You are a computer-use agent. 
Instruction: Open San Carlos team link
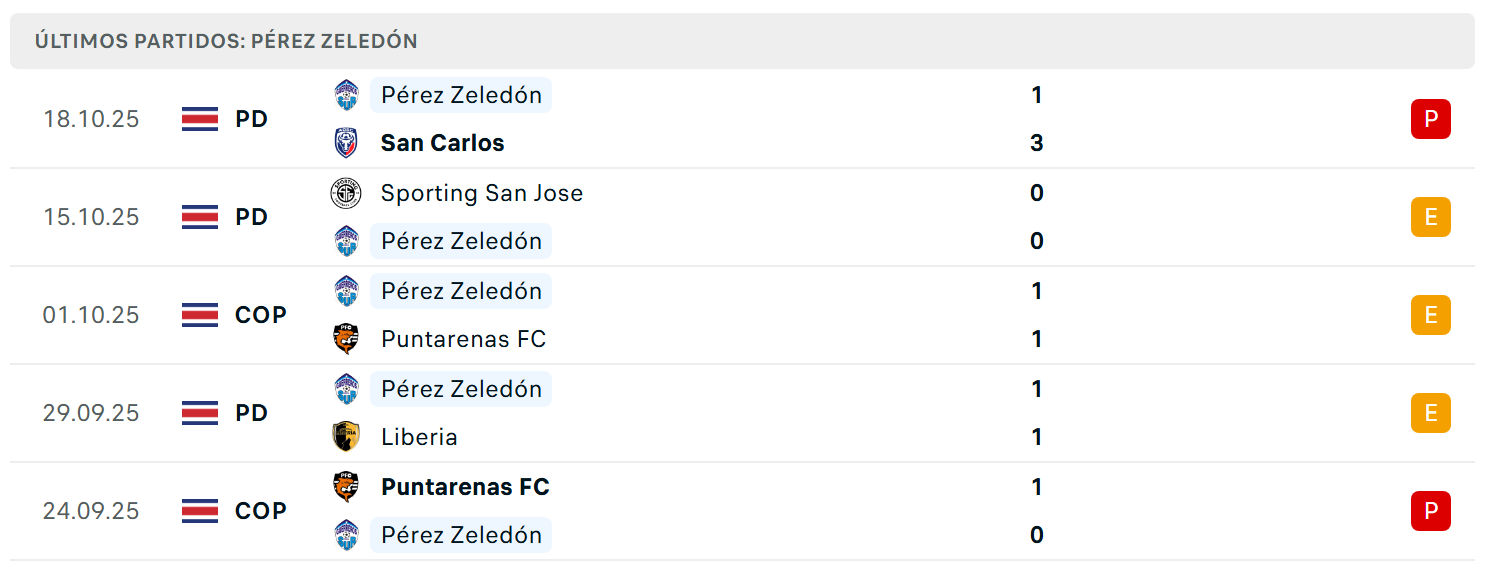coord(442,143)
